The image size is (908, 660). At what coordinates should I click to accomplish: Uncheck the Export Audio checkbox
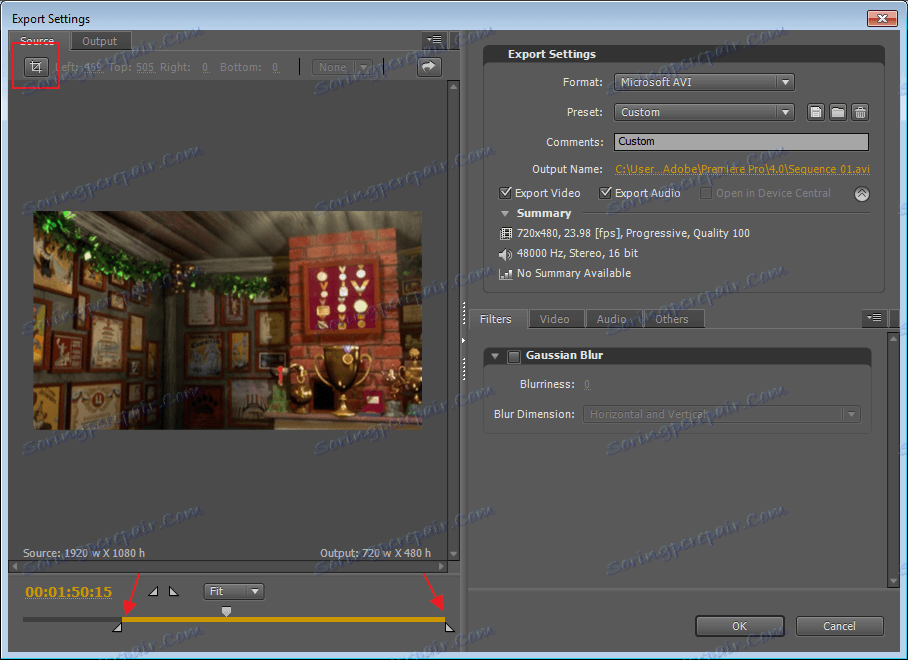(x=605, y=193)
